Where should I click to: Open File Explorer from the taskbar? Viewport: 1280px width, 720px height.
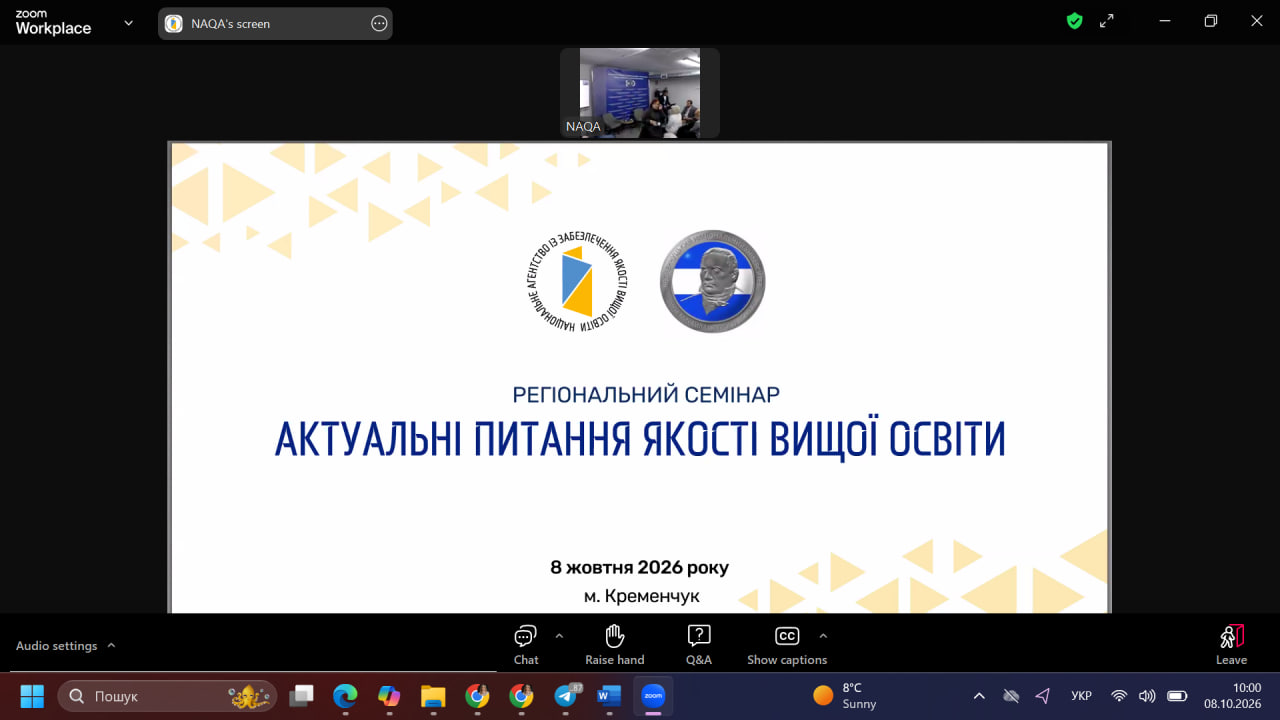point(433,696)
